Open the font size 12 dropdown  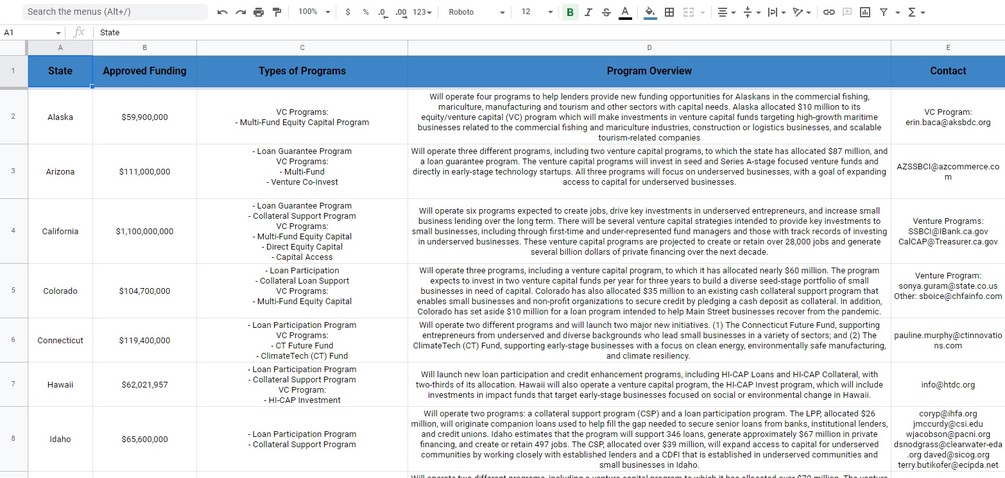(x=536, y=12)
